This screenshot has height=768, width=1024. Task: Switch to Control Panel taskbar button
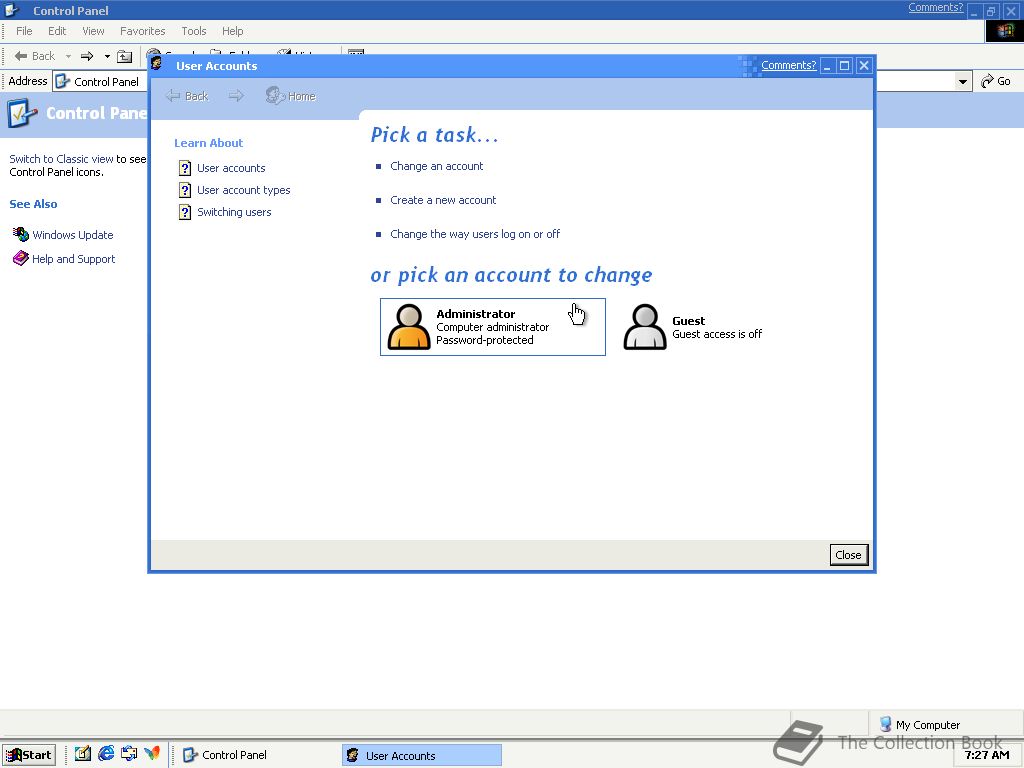pos(257,755)
